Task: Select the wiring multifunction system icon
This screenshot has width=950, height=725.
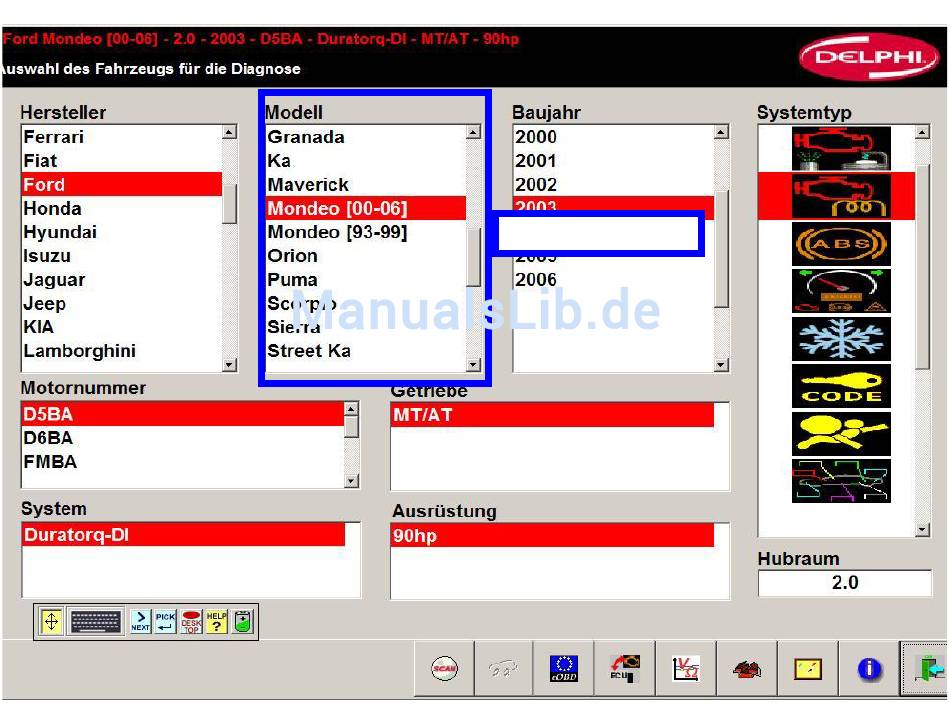Action: tap(841, 481)
